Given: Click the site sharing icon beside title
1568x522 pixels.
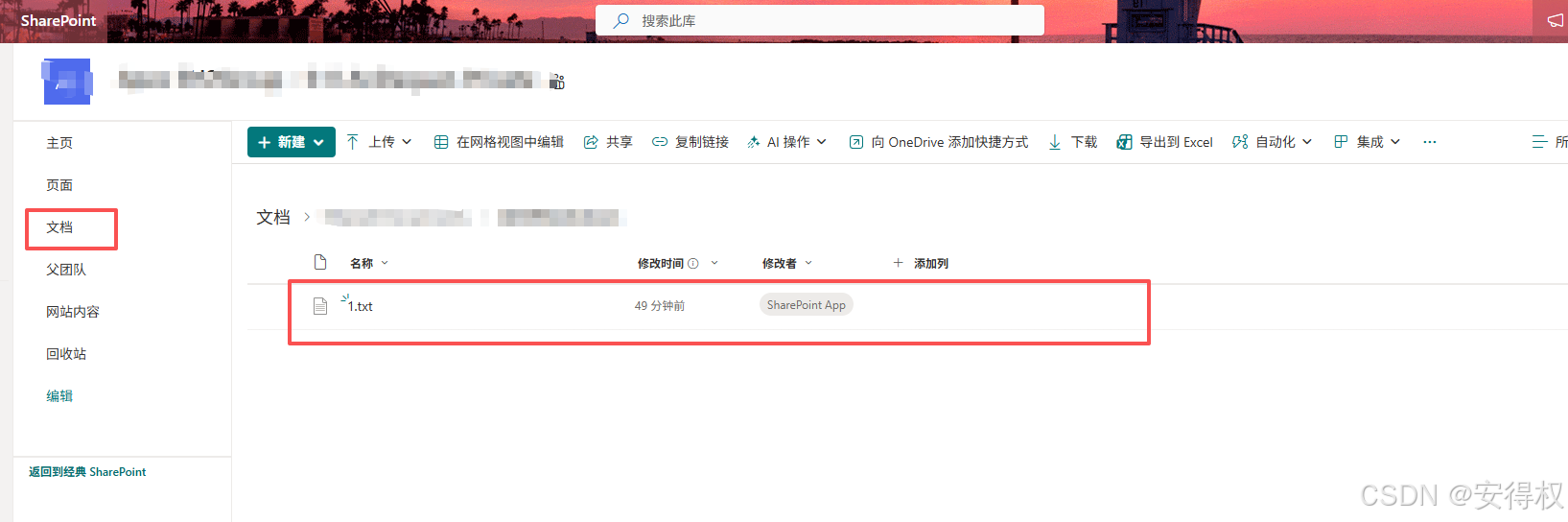Looking at the screenshot, I should (x=557, y=83).
